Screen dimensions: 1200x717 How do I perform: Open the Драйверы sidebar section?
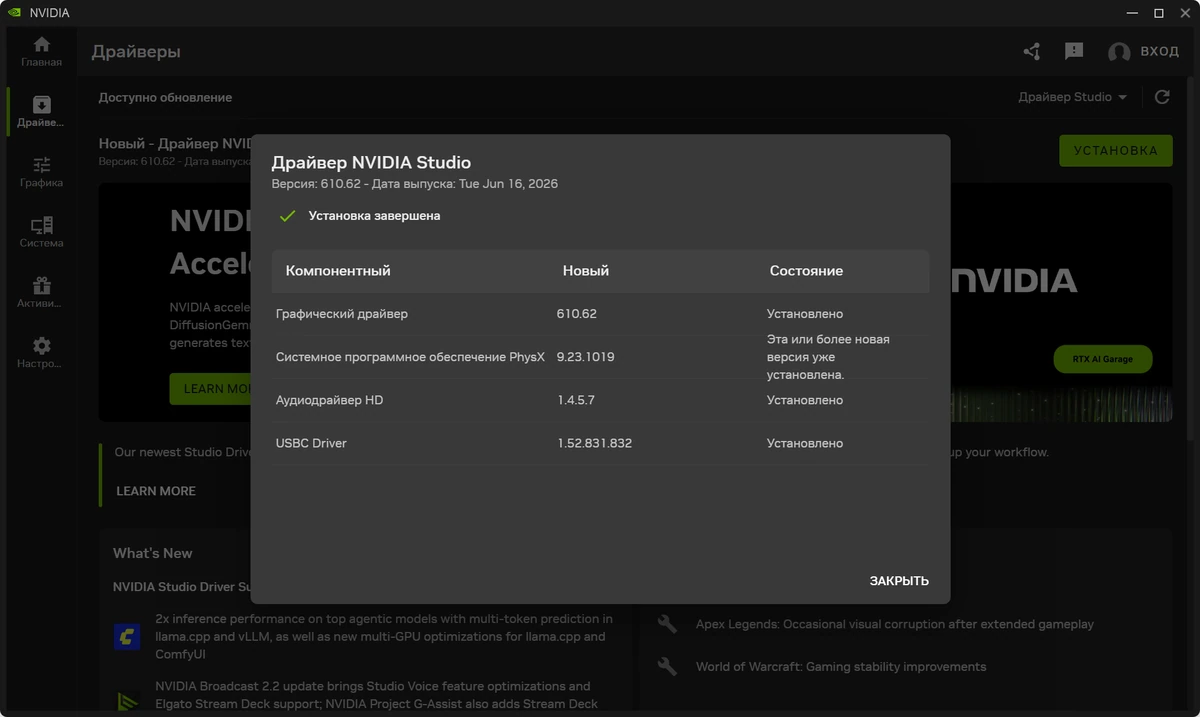point(41,112)
